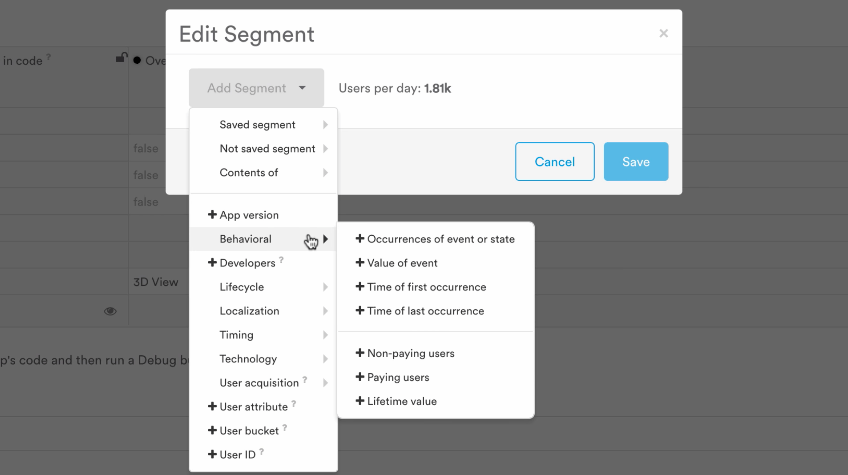
Task: Toggle the eye visibility icon in background
Action: coord(110,311)
